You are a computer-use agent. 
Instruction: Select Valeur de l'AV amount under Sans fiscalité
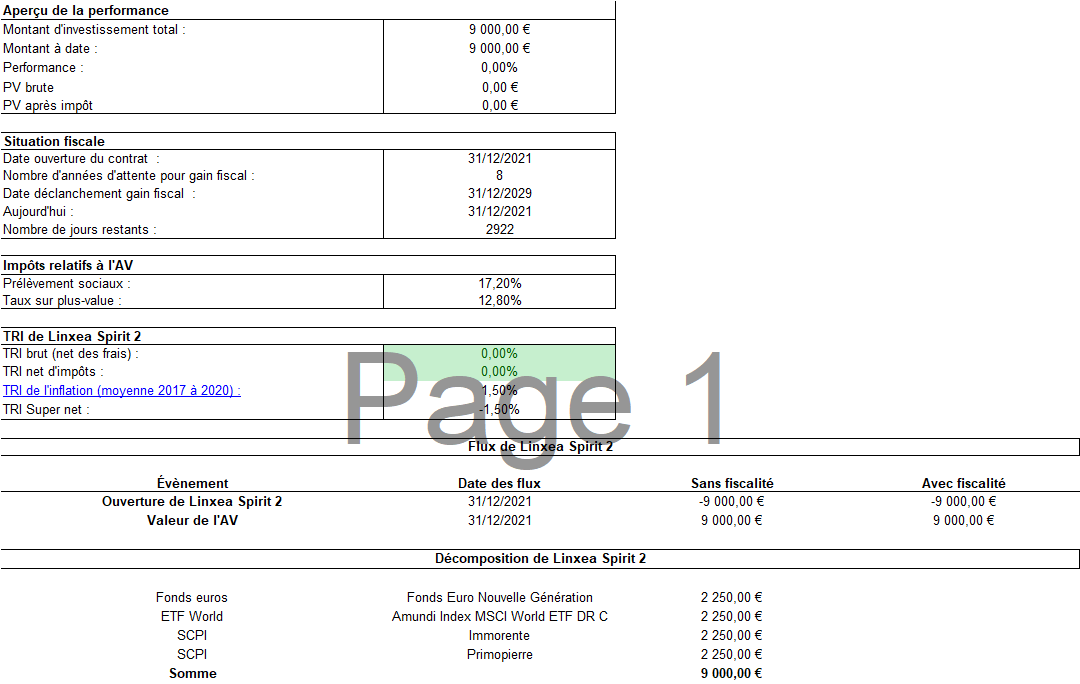[x=731, y=521]
